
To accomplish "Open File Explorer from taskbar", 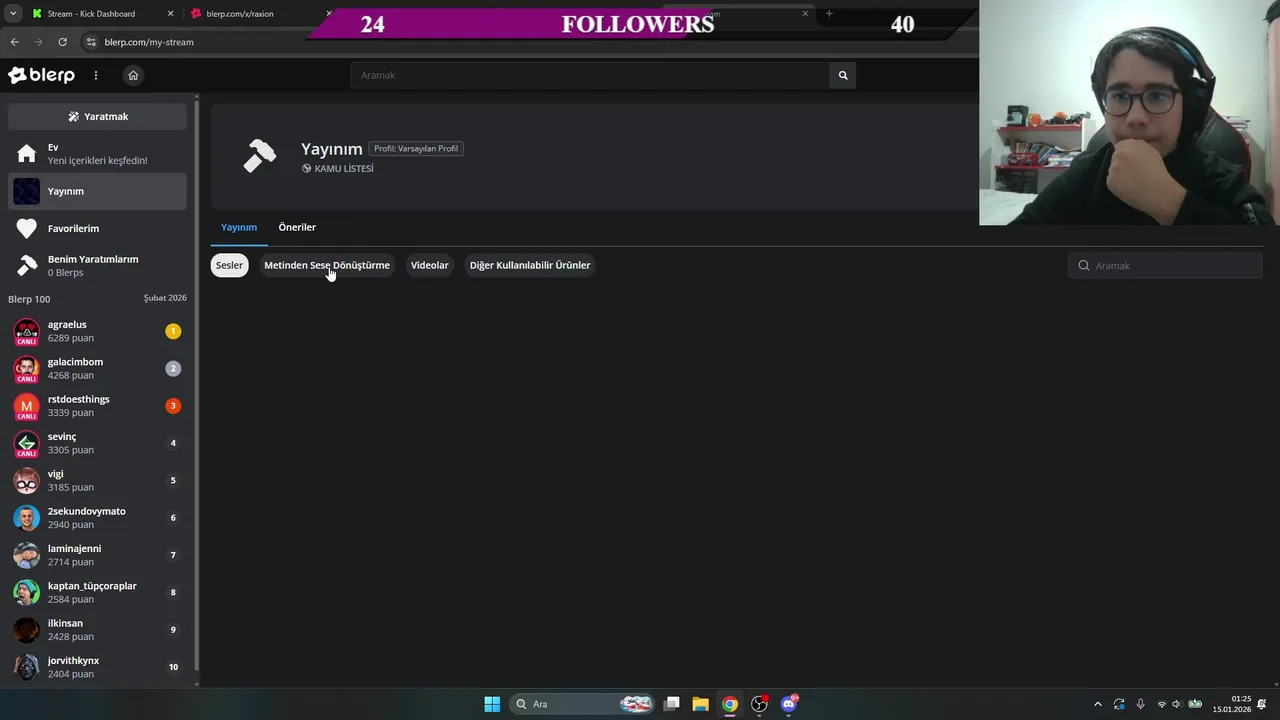I will pos(700,704).
